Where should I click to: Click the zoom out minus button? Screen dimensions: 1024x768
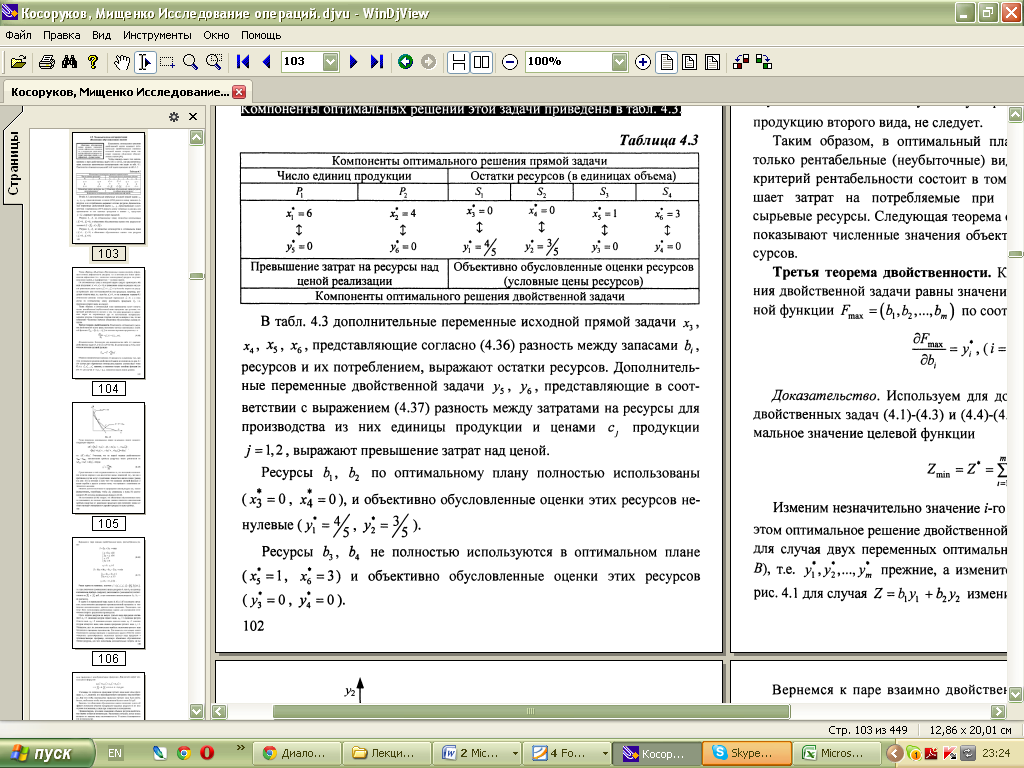click(x=510, y=62)
